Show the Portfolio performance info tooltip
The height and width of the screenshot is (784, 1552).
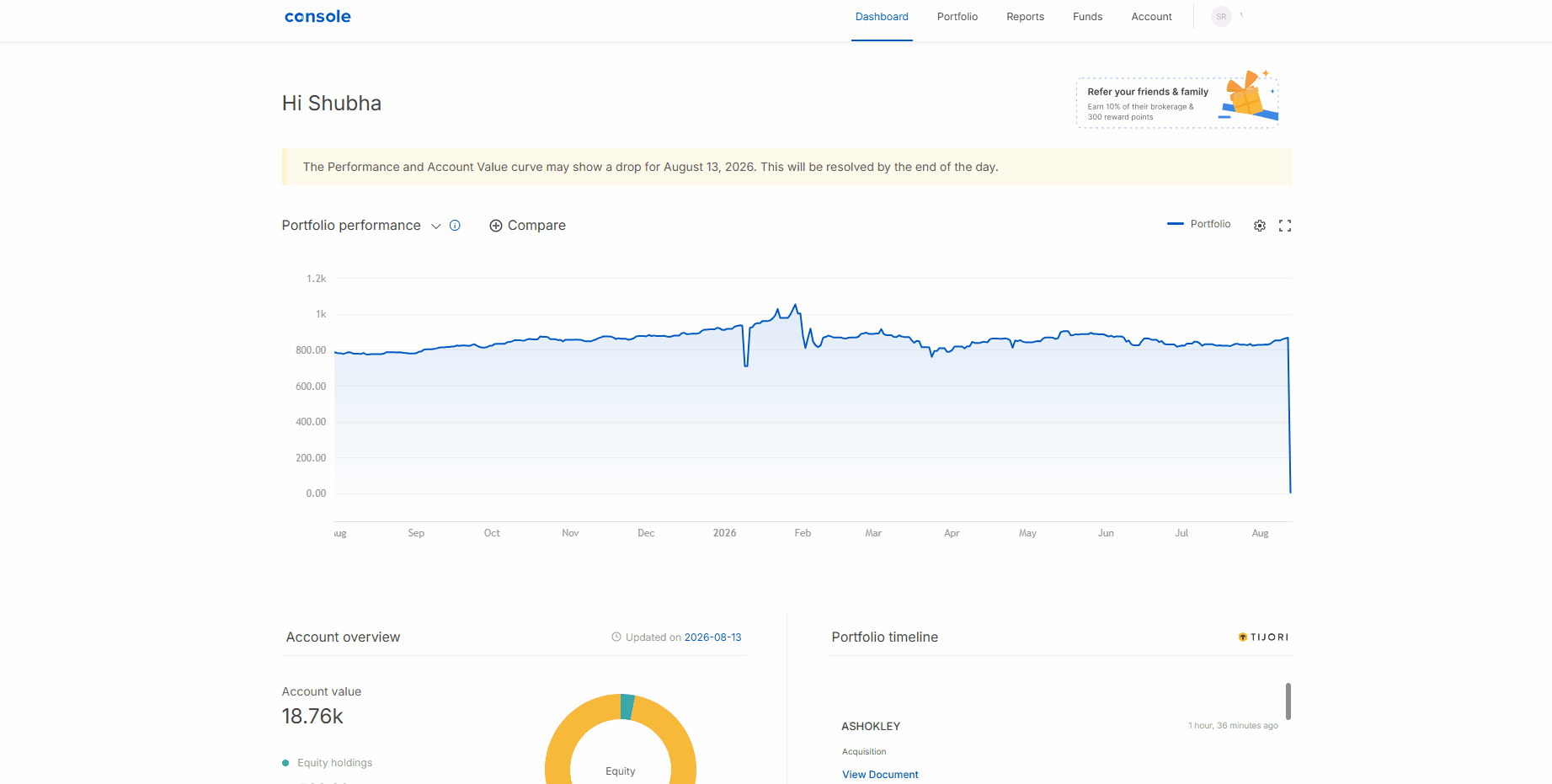455,226
